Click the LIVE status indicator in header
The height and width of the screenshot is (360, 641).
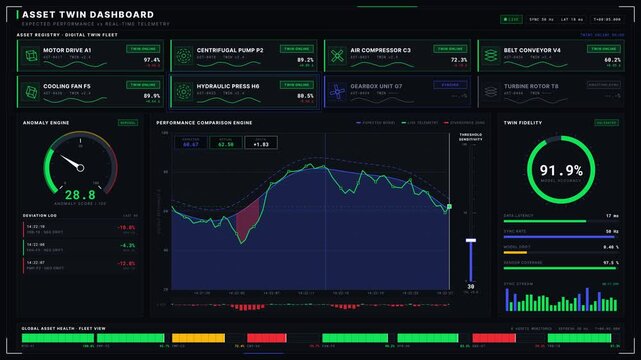coord(511,19)
